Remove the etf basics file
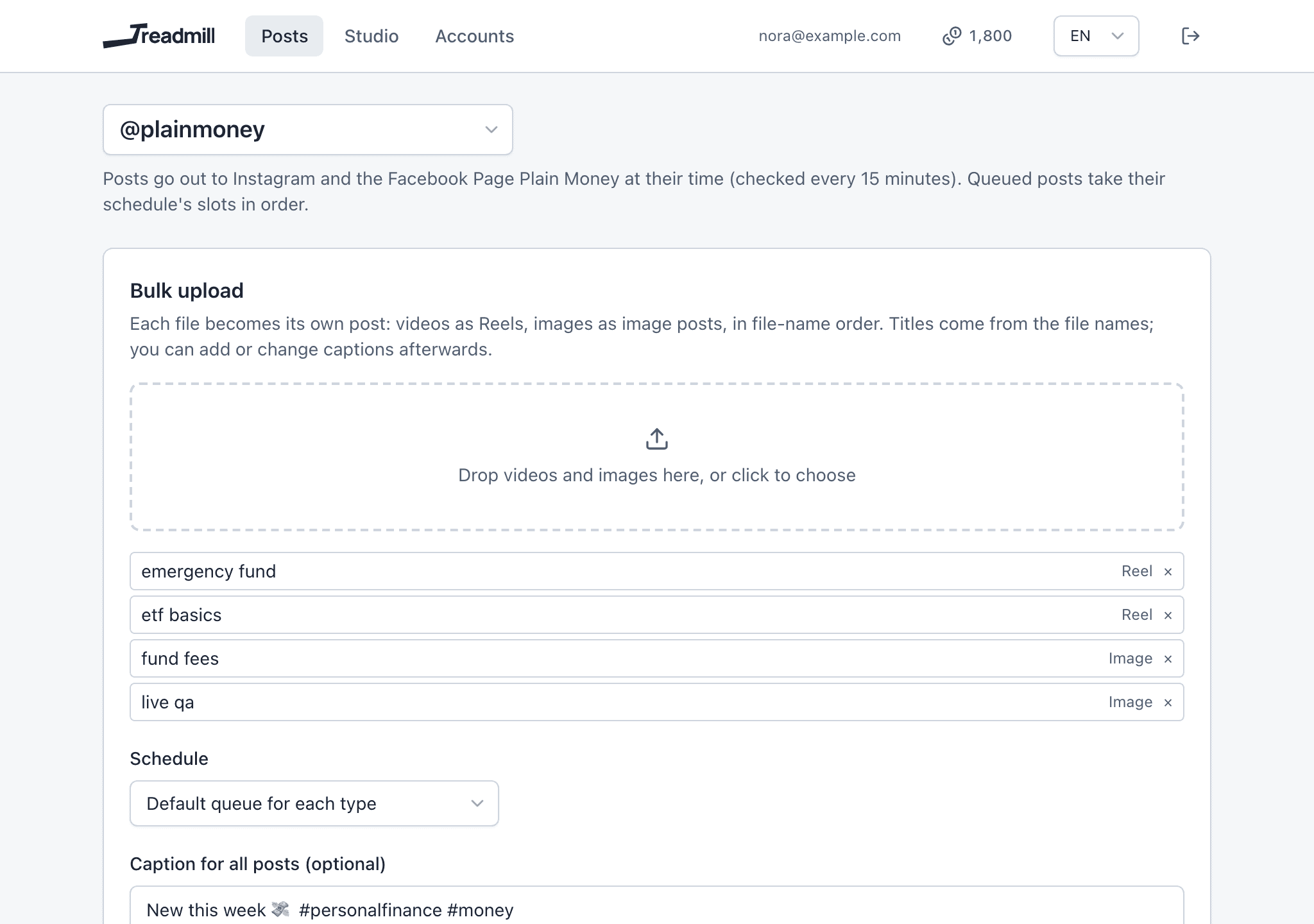 tap(1168, 615)
